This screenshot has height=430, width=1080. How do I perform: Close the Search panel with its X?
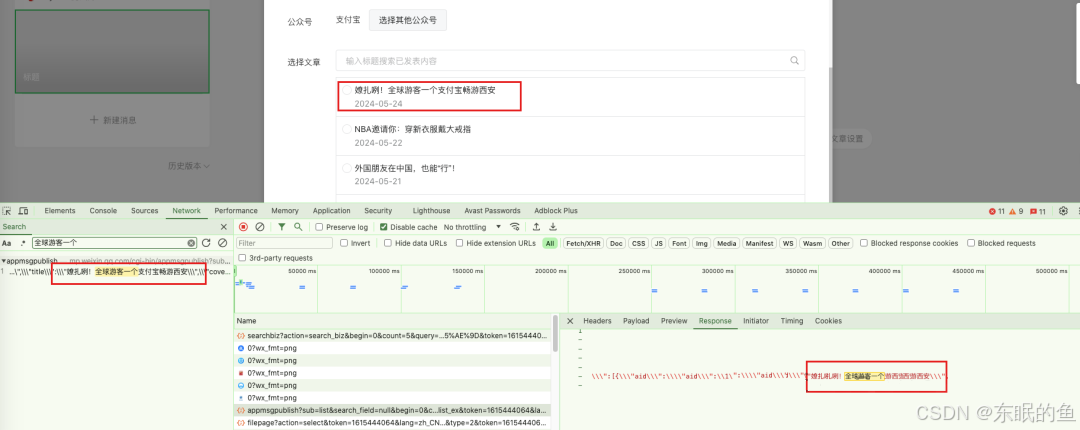(x=223, y=227)
